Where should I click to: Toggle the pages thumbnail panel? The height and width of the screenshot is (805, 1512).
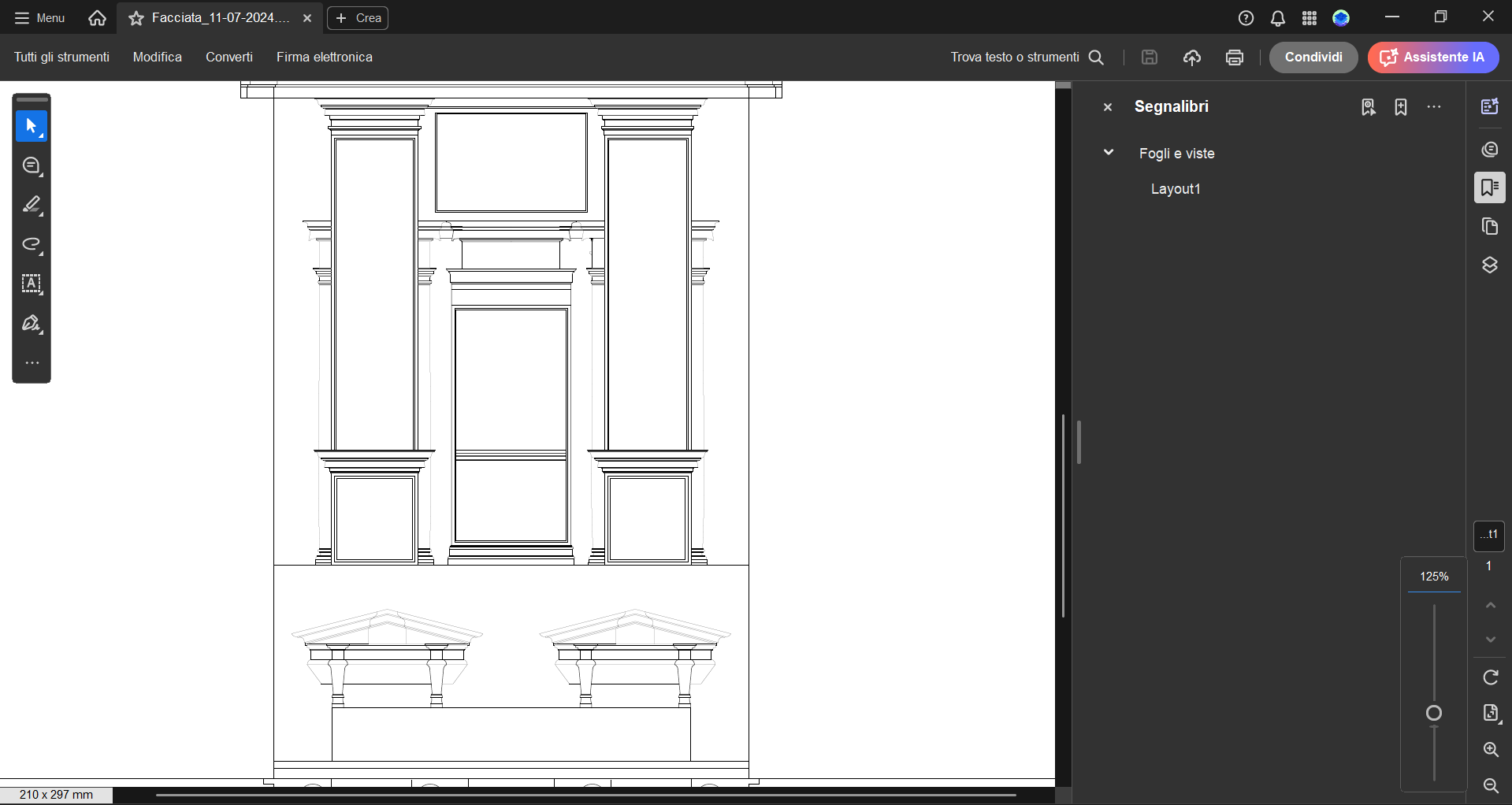[1489, 227]
